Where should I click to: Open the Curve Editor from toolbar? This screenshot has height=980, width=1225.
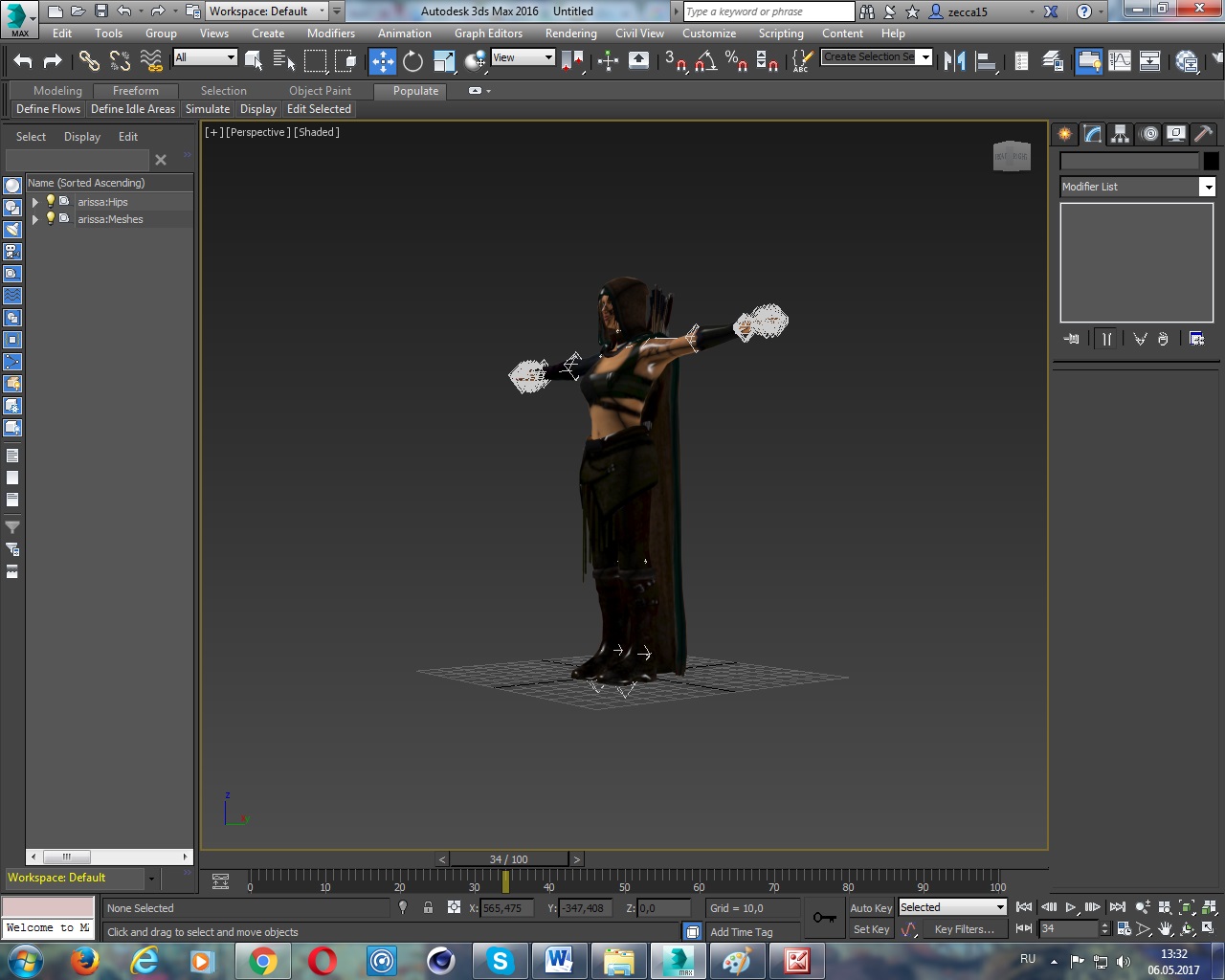click(1120, 61)
